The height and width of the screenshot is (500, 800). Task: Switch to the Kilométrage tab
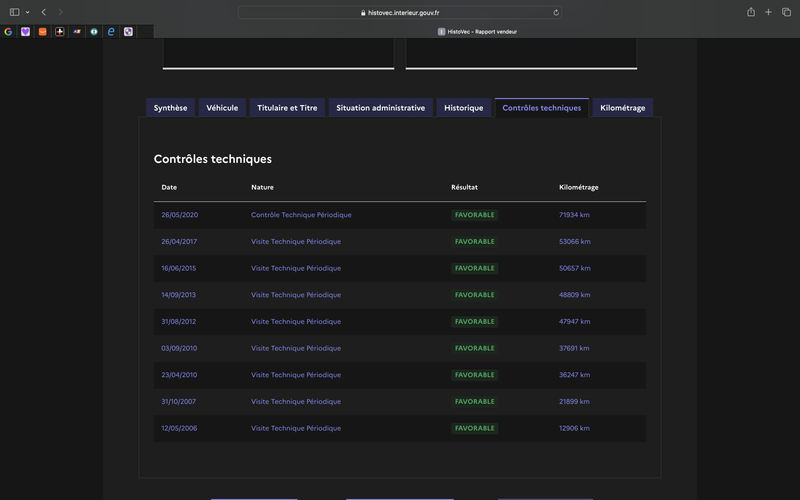622,108
